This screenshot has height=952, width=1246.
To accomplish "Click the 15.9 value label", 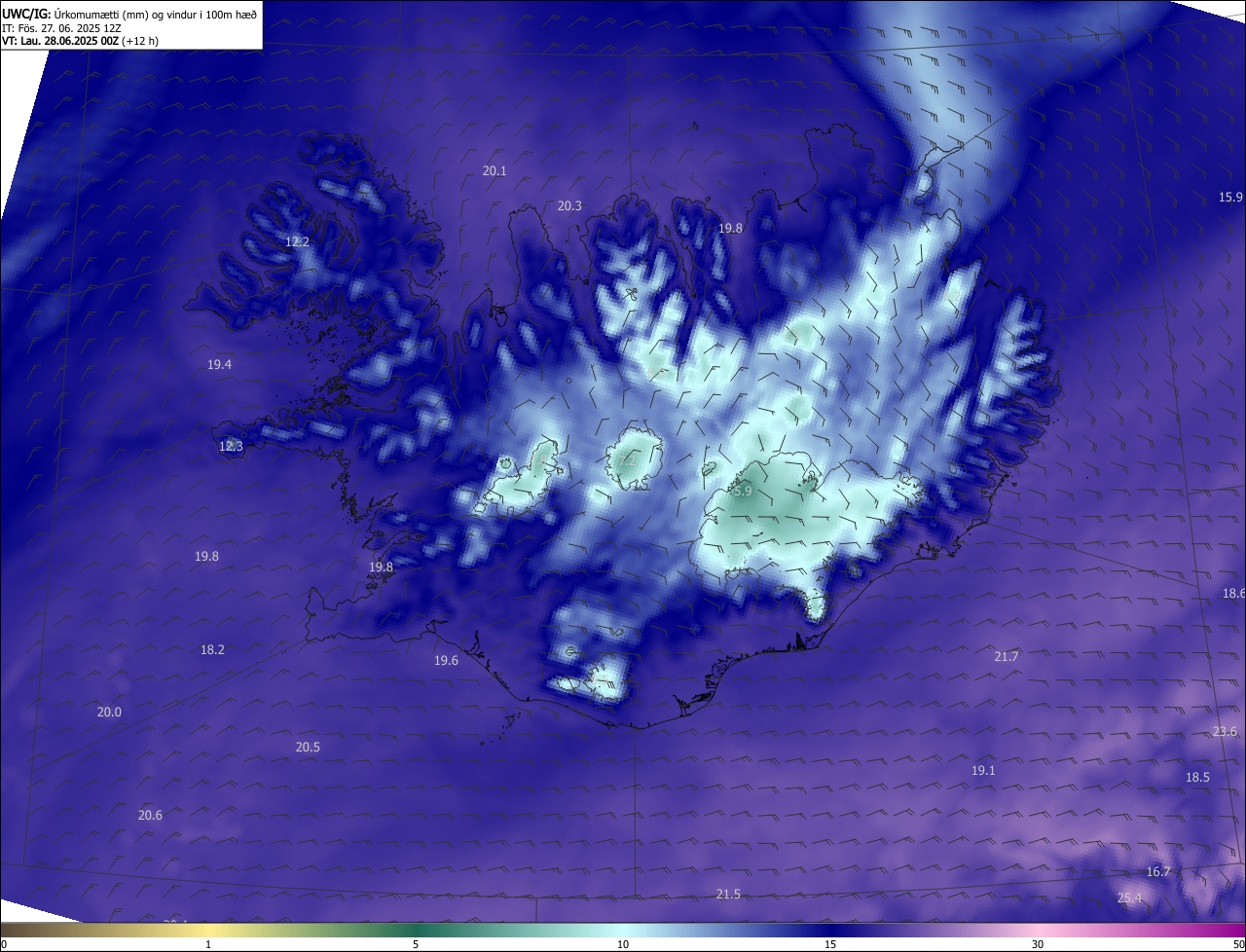I will click(1231, 197).
